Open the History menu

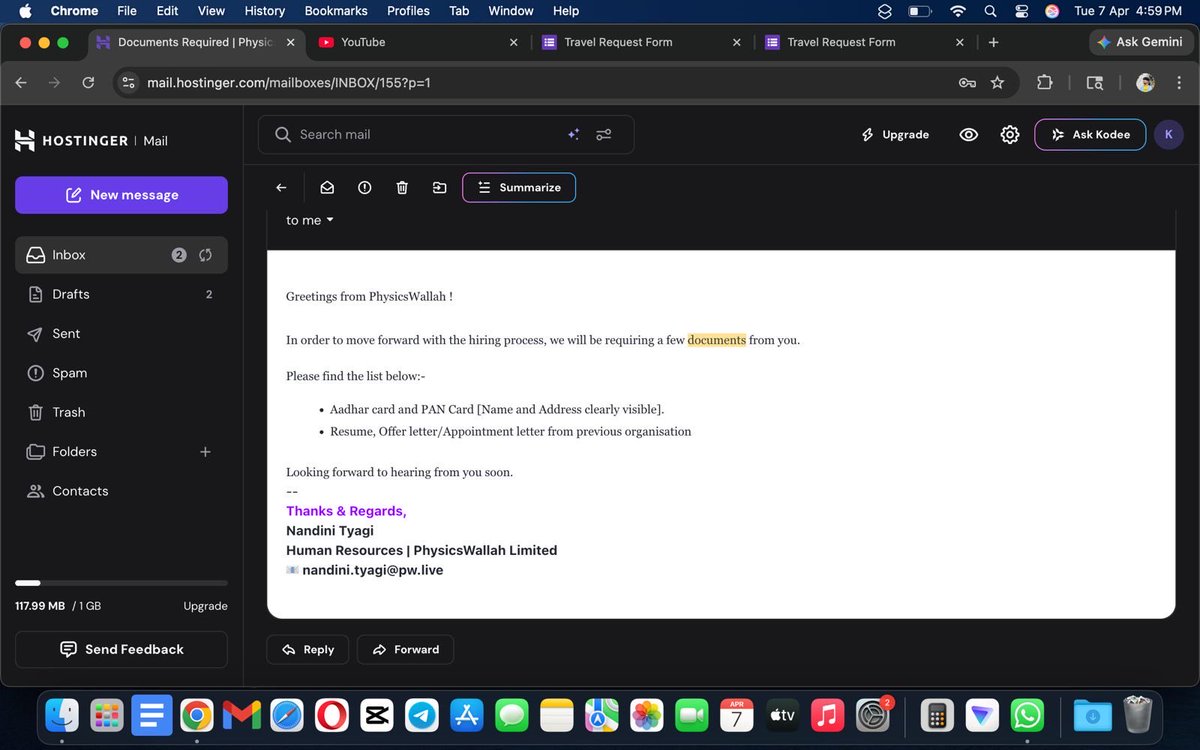tap(264, 11)
